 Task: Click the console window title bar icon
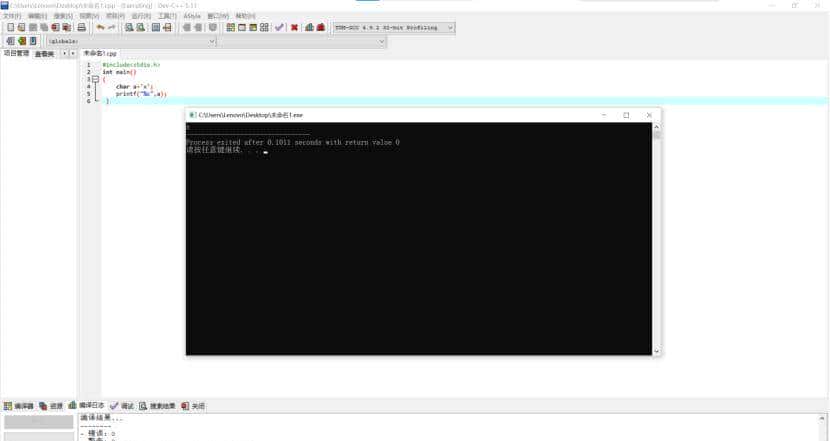coord(193,115)
